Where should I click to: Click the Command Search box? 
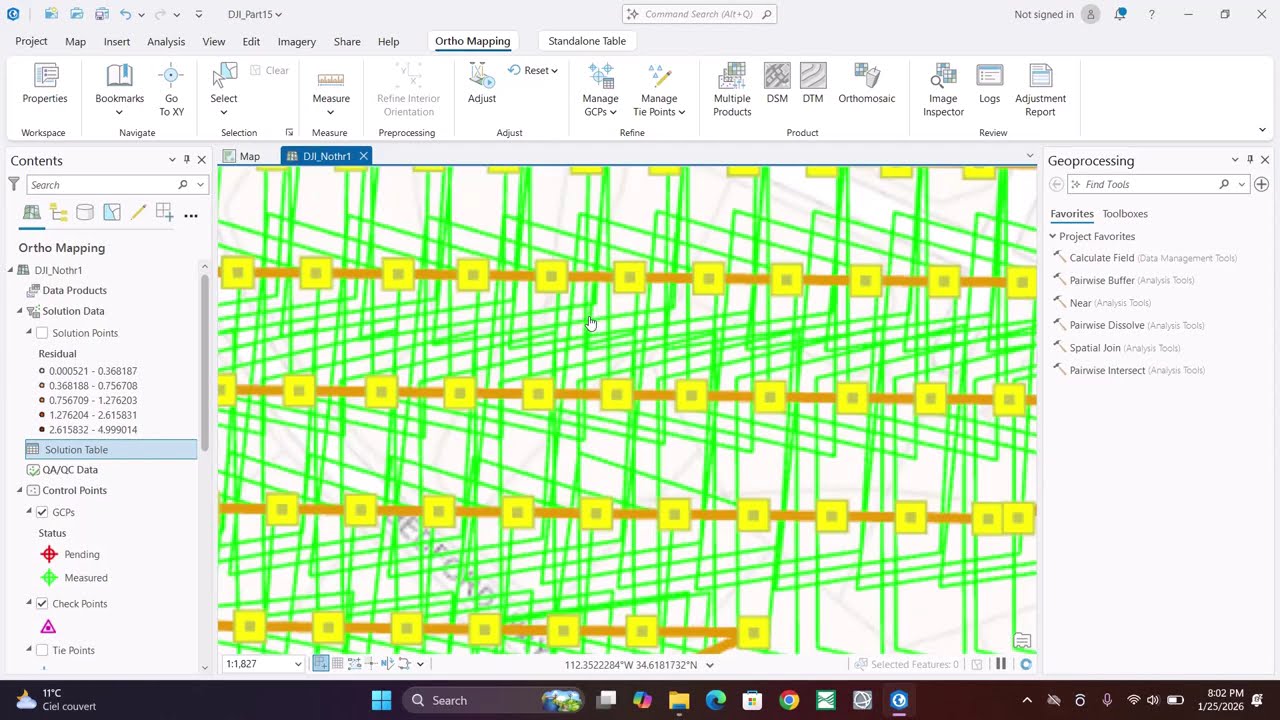click(x=699, y=14)
